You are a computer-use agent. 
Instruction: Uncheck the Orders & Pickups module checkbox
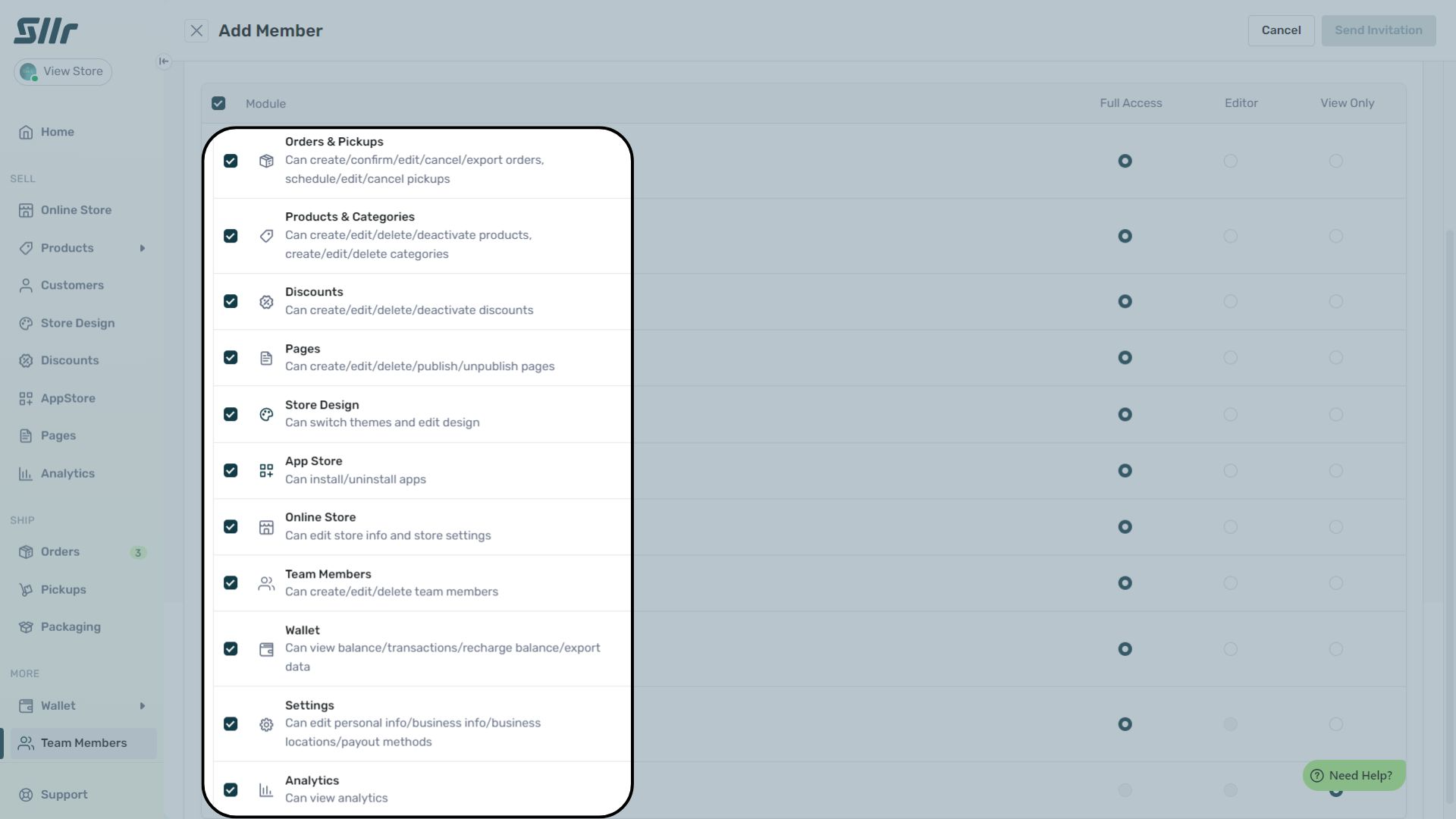point(231,161)
